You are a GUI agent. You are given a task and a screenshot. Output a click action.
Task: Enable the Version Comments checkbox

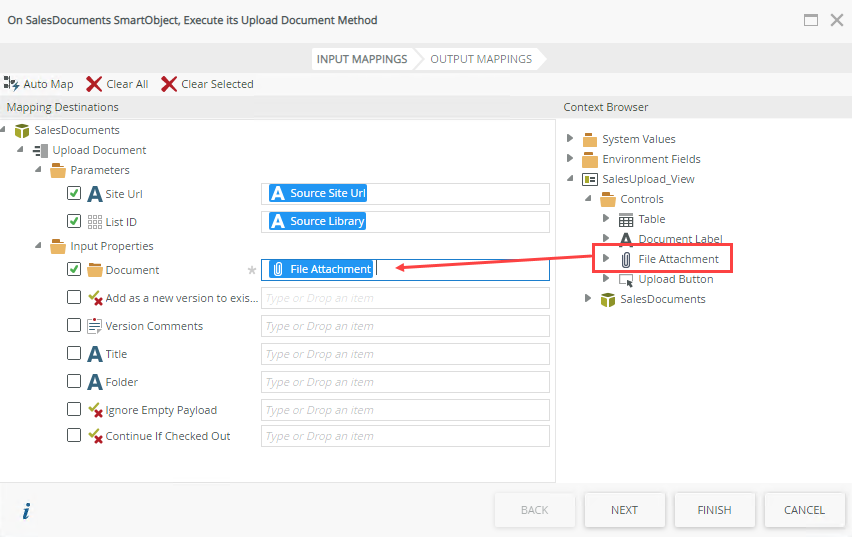[74, 326]
